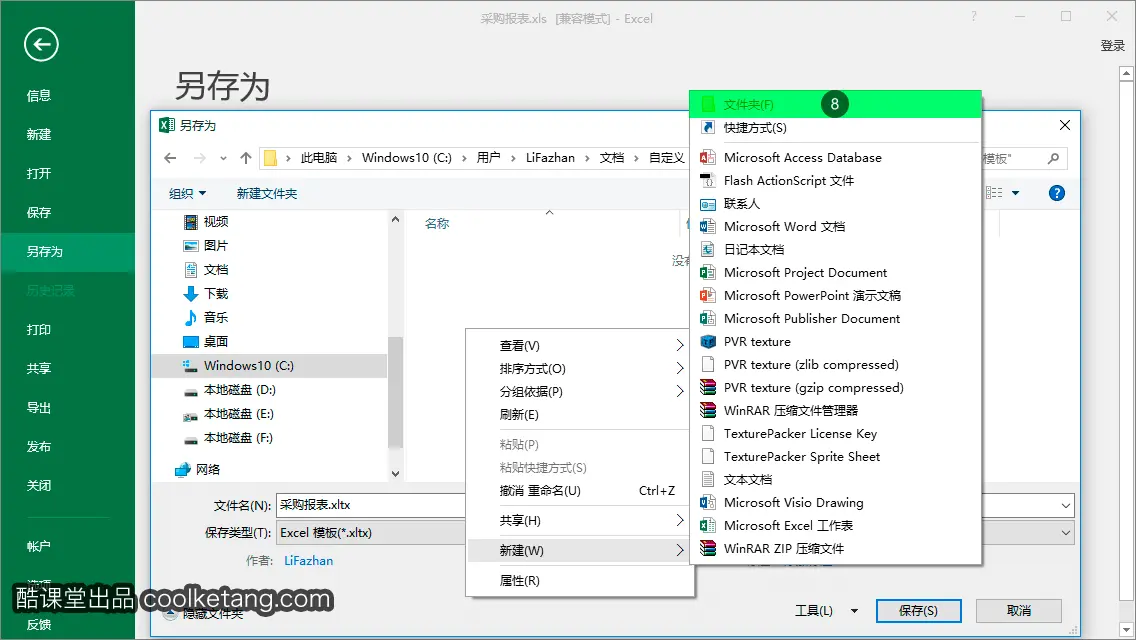Screen dimensions: 1136x640
Task: Select Windows10 (C:) in navigation tree
Action: tap(269, 365)
